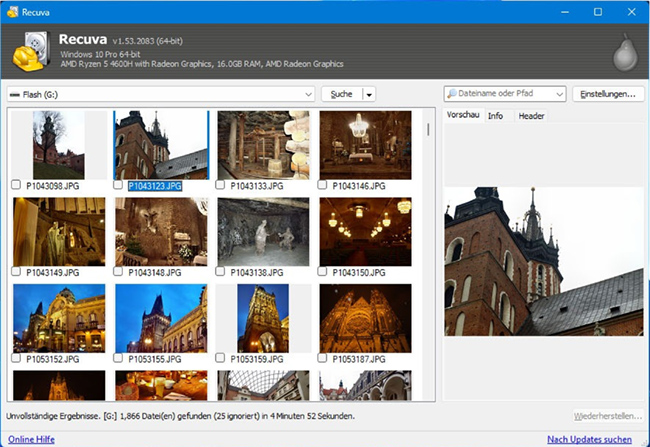Click the file name label P1043138.JPG
The width and height of the screenshot is (650, 447).
coord(257,272)
